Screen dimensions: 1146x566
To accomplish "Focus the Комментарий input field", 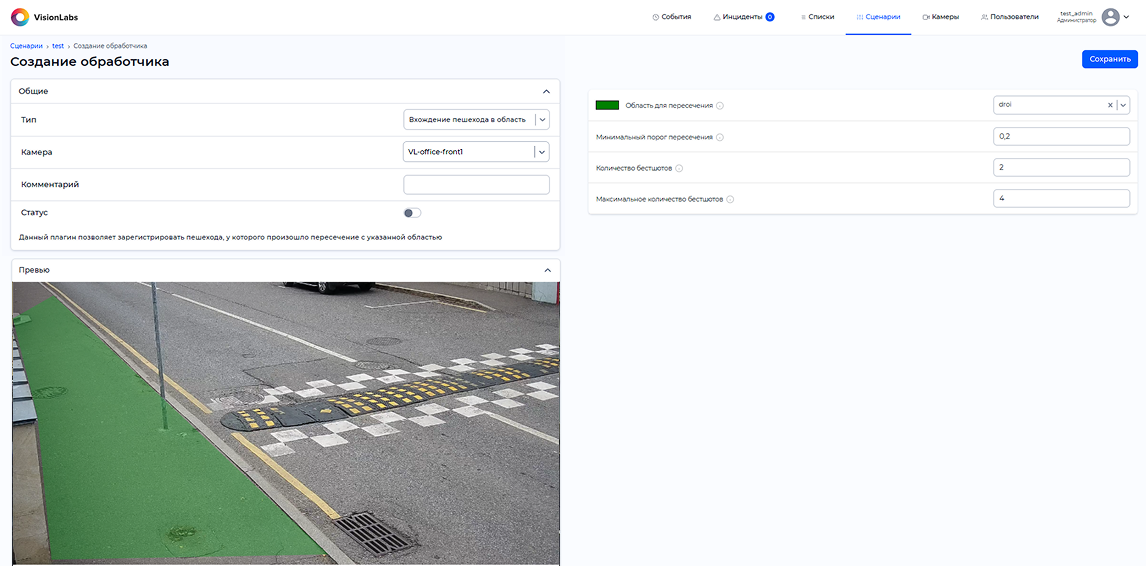I will (x=477, y=184).
